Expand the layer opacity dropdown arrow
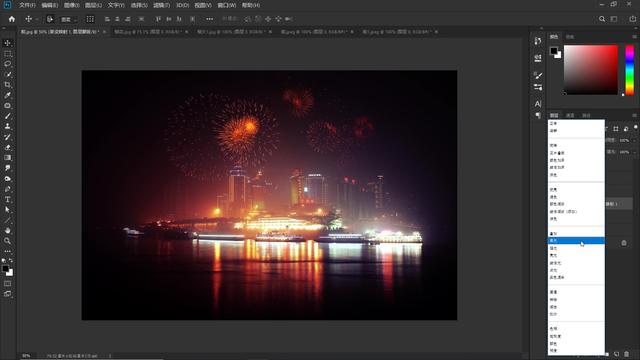640x360 pixels. [634, 140]
